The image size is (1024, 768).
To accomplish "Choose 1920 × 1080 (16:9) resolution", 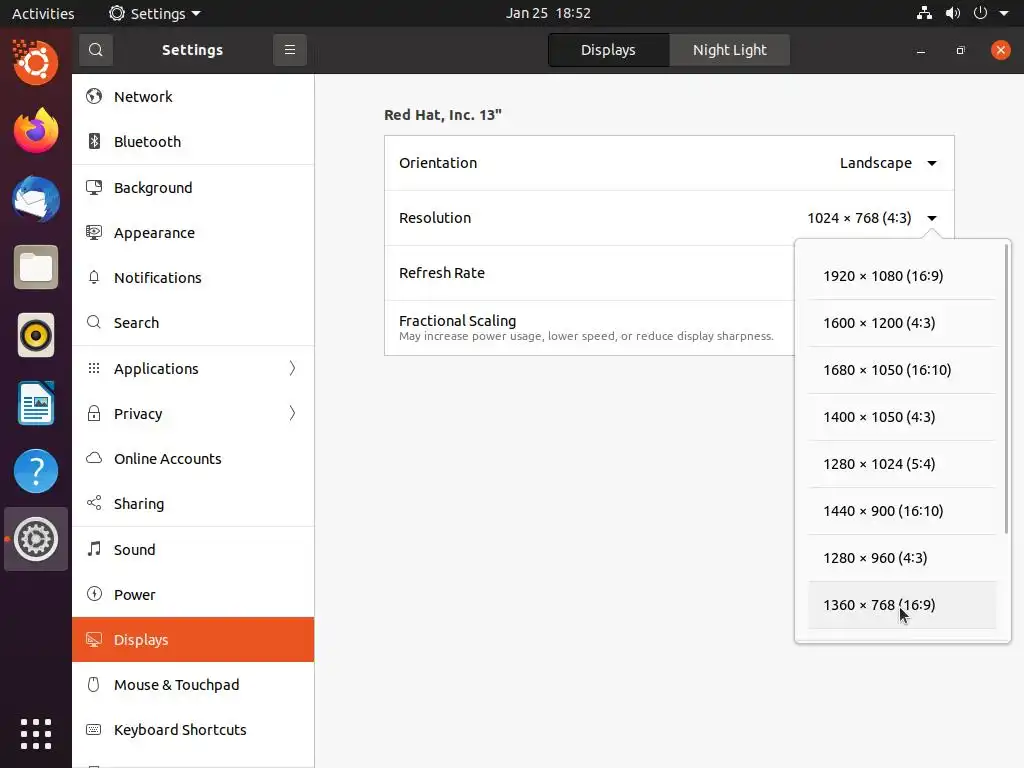I will coord(883,276).
